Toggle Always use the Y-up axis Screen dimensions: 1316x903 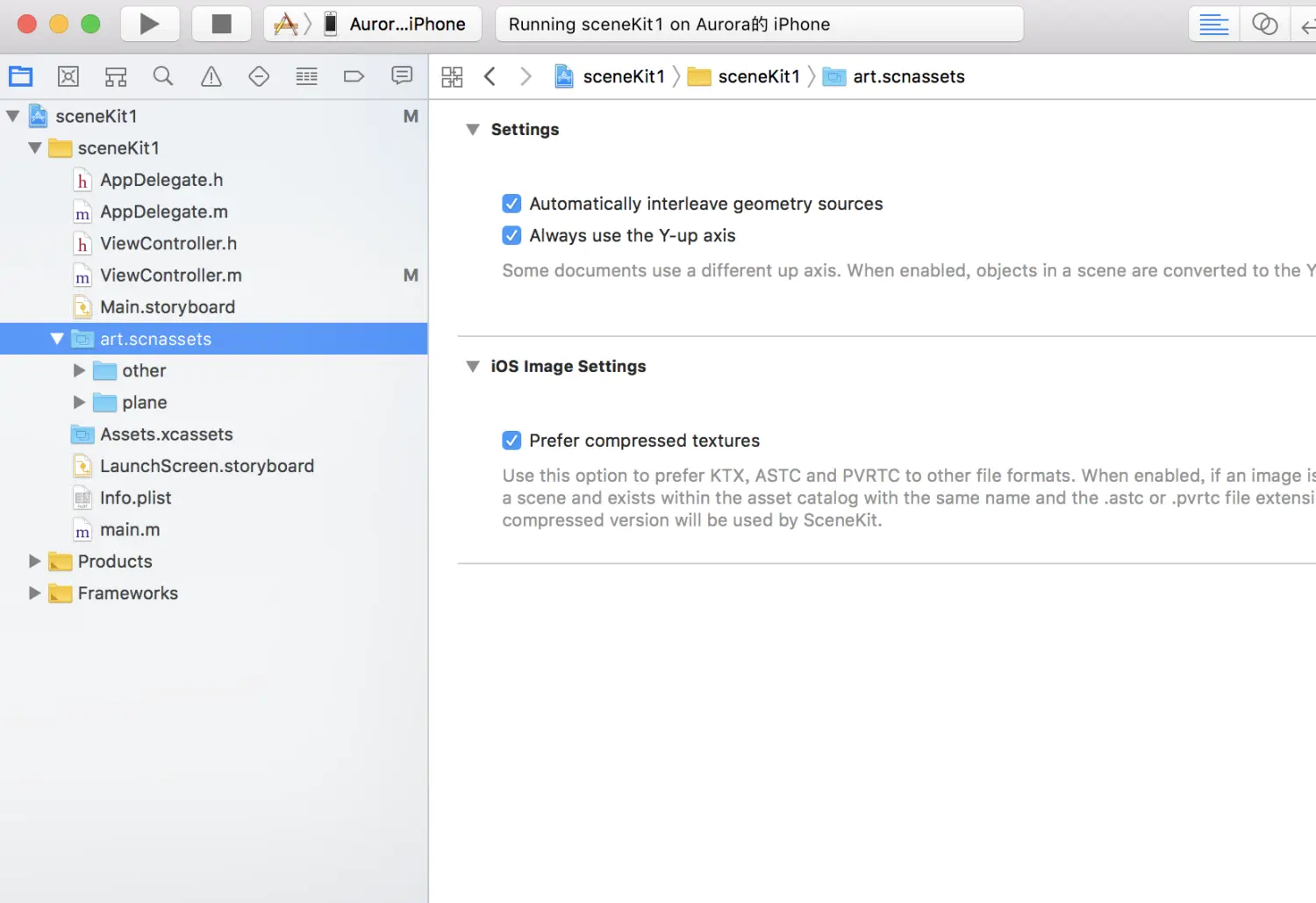tap(511, 235)
